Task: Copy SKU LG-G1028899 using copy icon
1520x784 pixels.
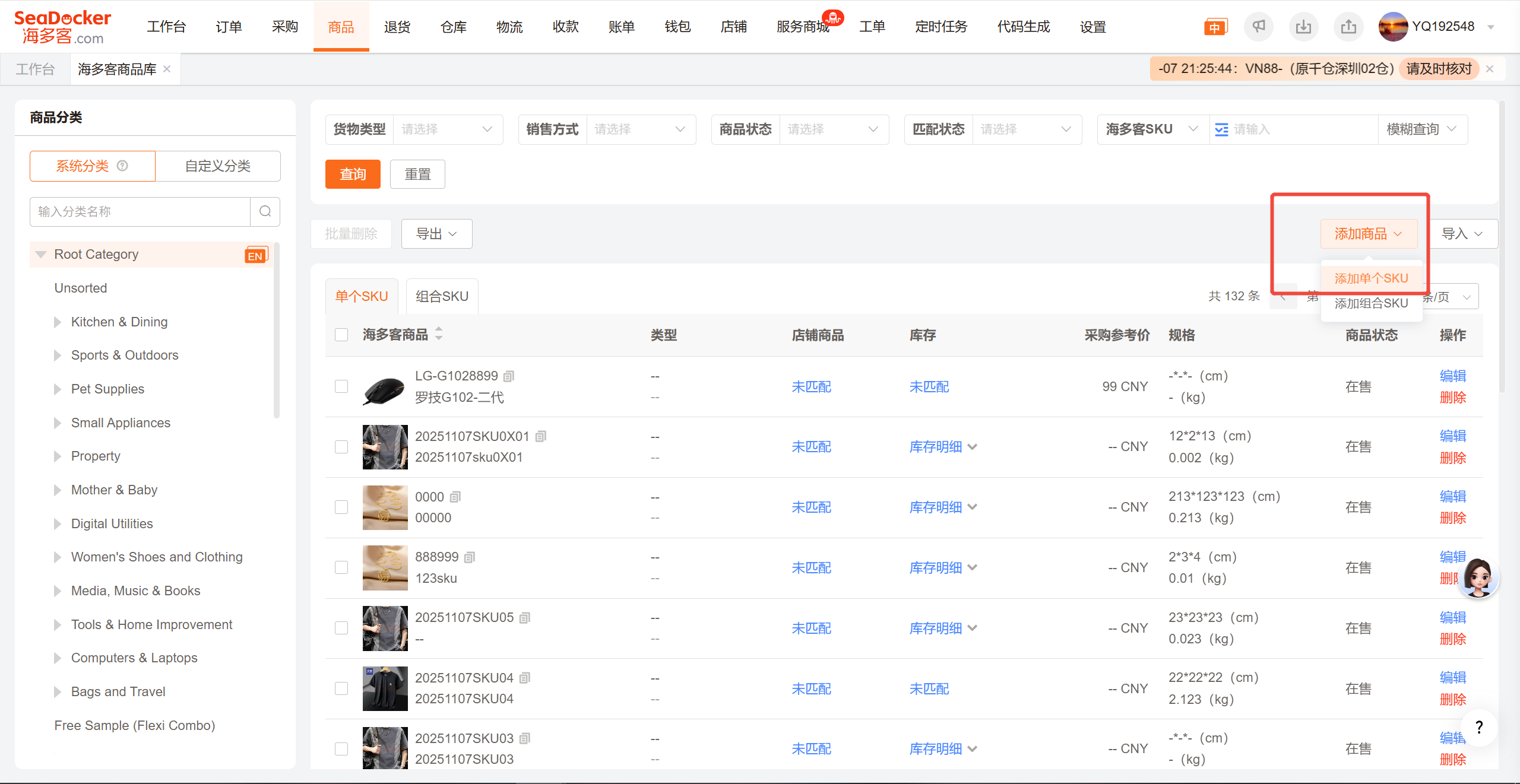Action: 509,376
